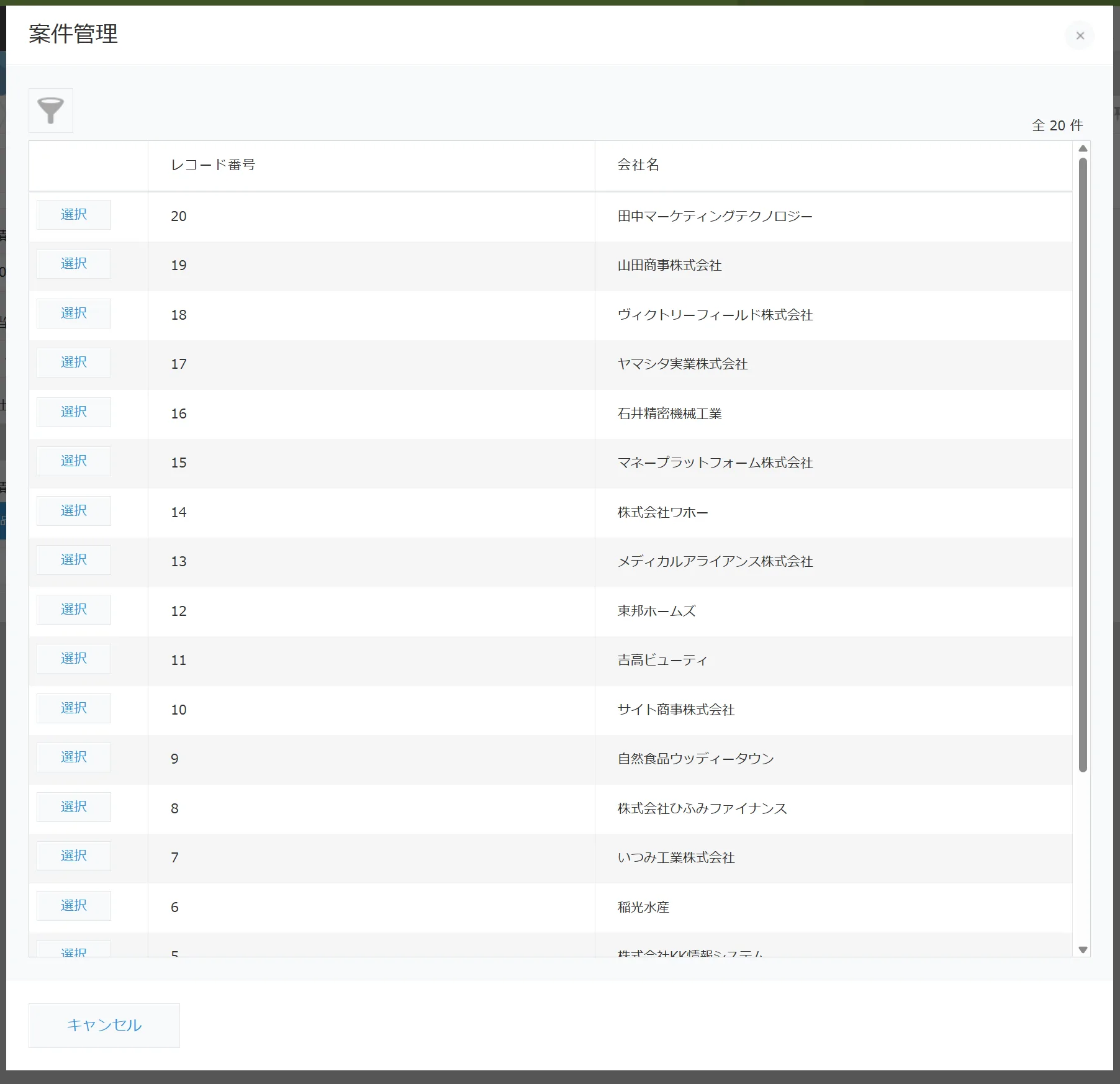Image resolution: width=1120 pixels, height=1084 pixels.
Task: Click 選択 for 稲光水産
Action: pyautogui.click(x=74, y=906)
